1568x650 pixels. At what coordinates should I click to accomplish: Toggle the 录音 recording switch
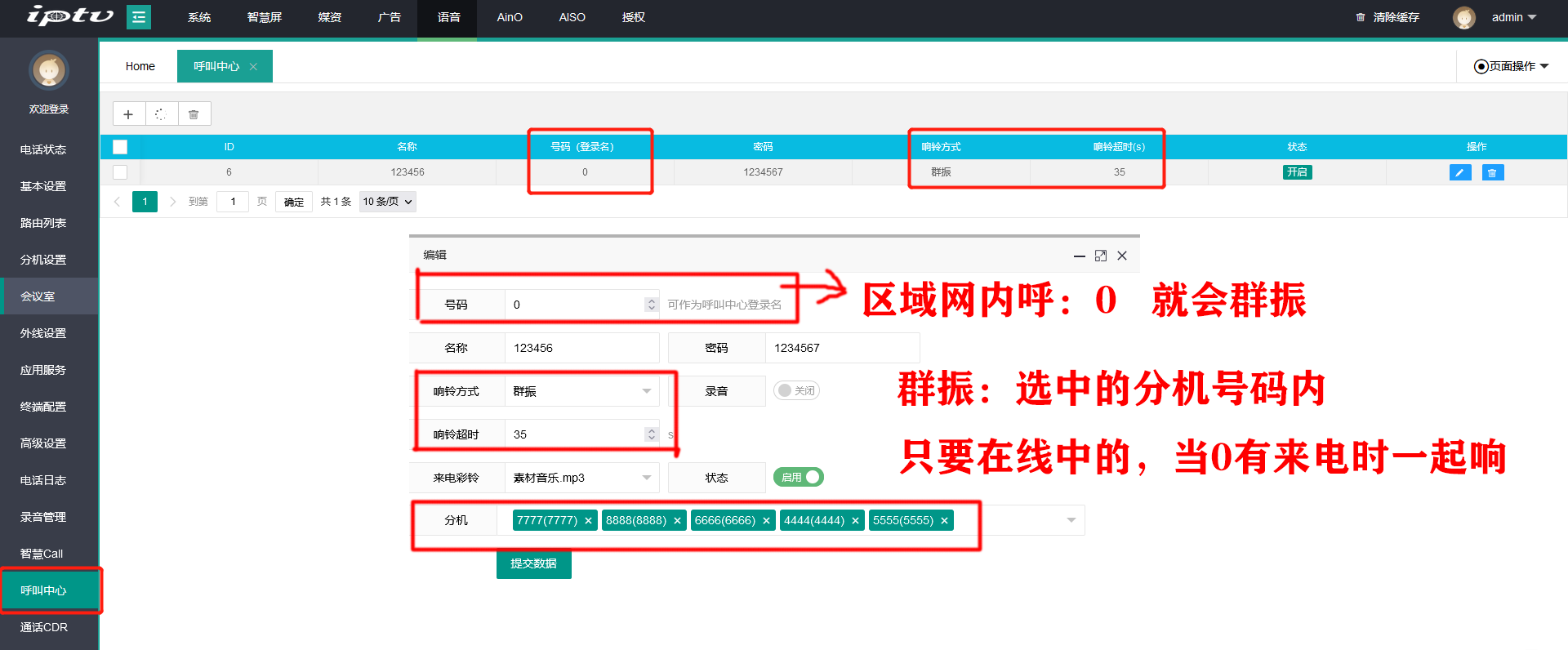[796, 390]
